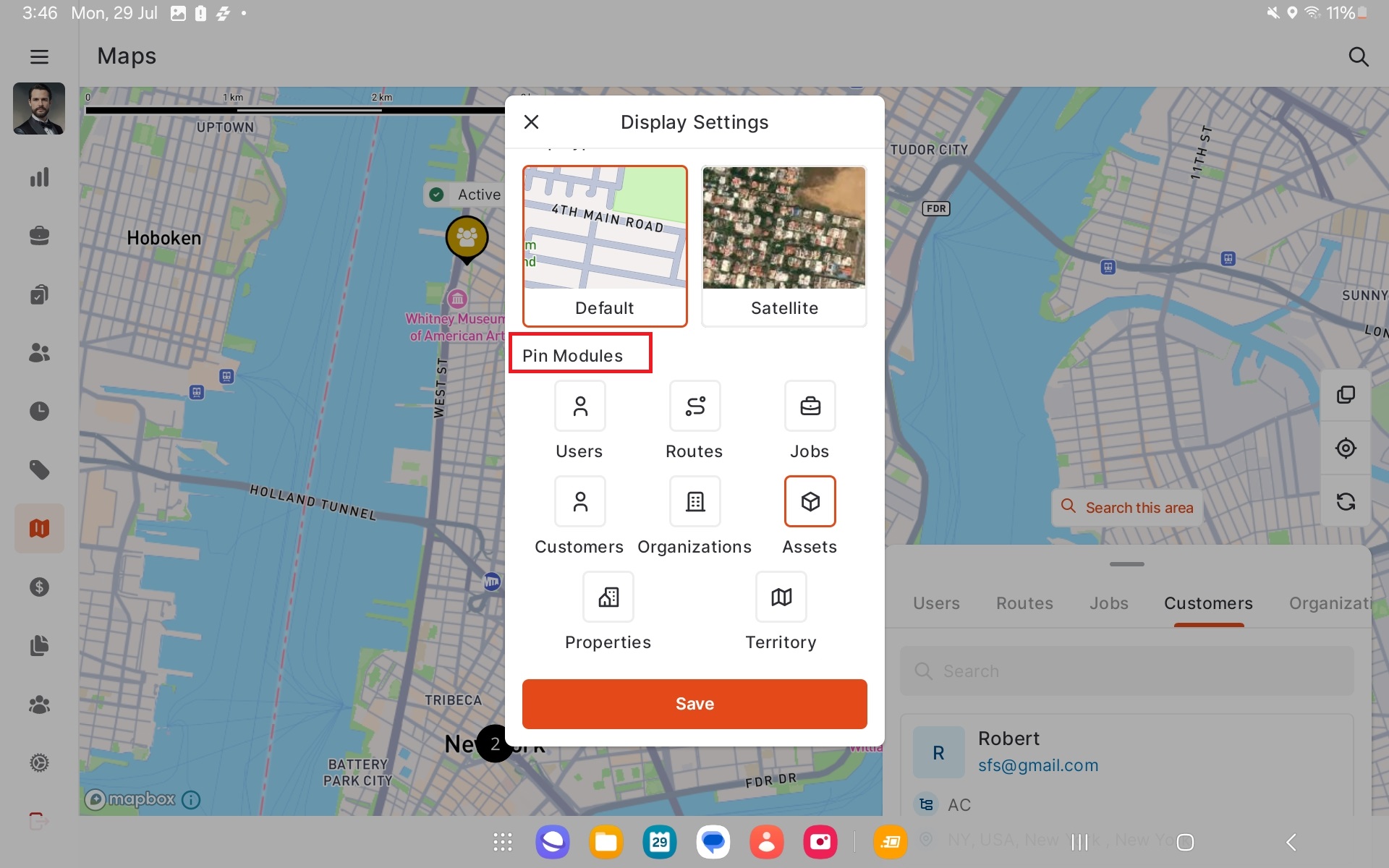This screenshot has height=868, width=1389.
Task: Open the dashboard bar chart icon
Action: (39, 177)
